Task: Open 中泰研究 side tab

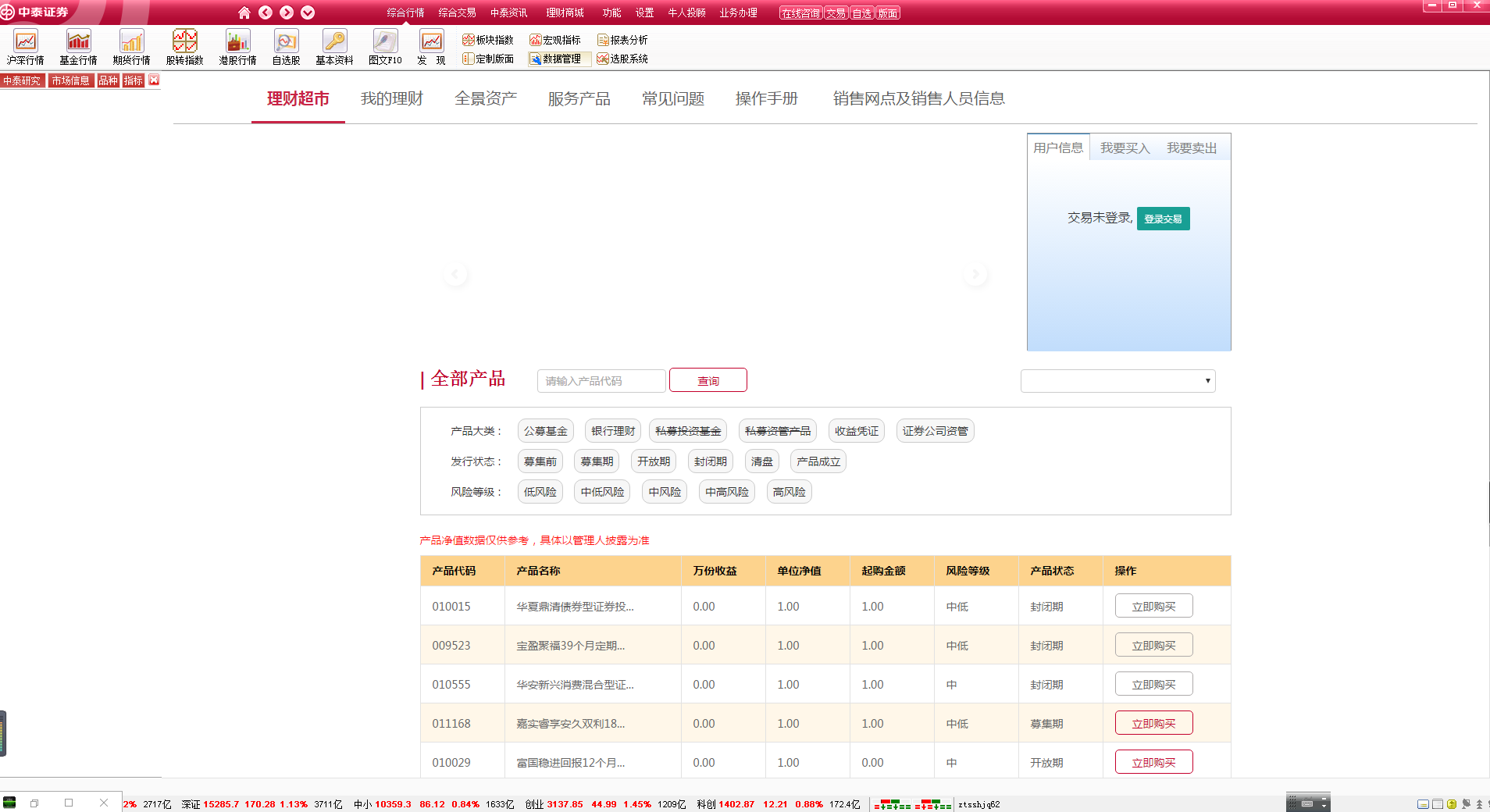Action: [x=23, y=80]
